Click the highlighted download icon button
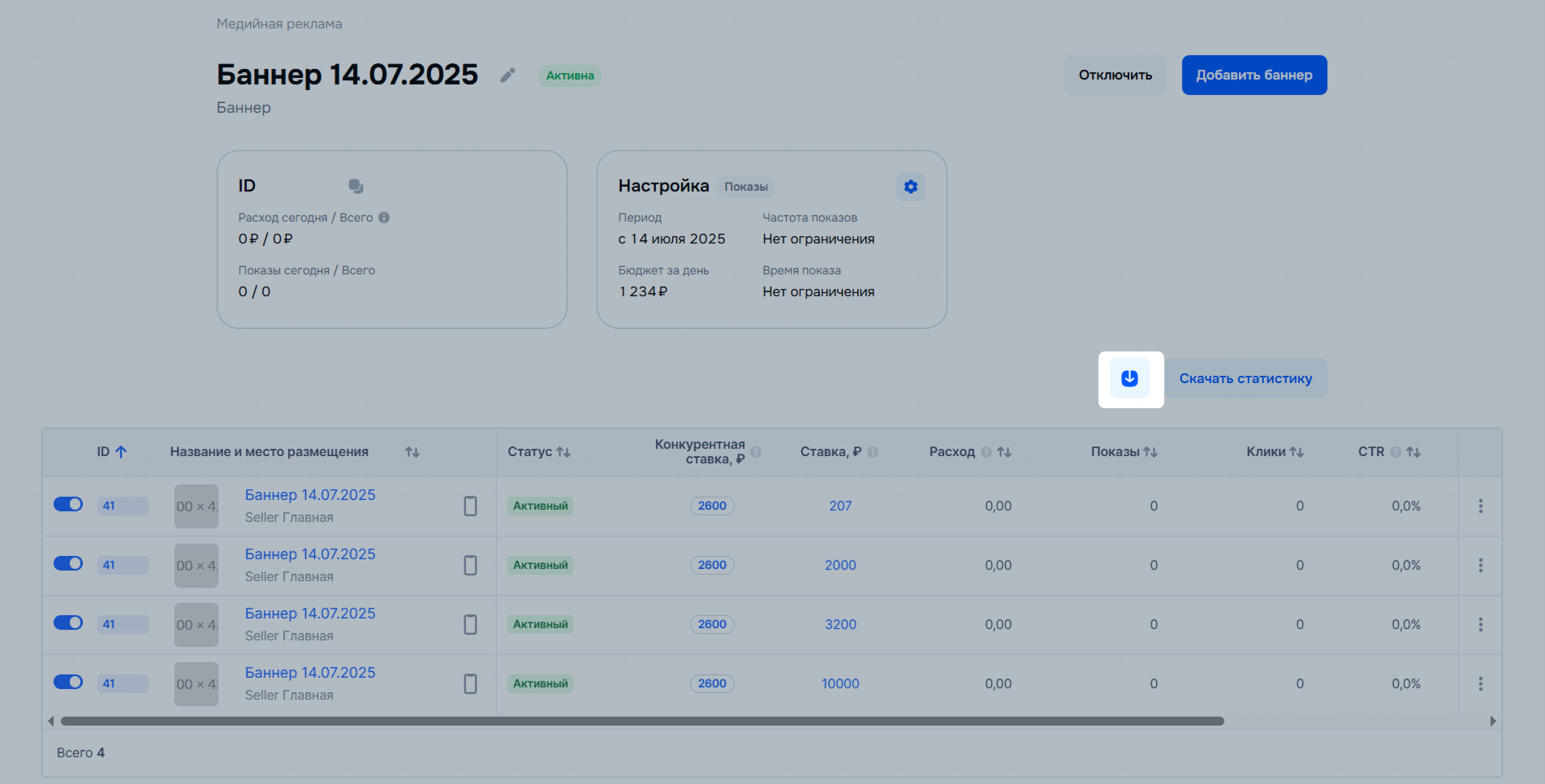The image size is (1545, 784). [1129, 378]
